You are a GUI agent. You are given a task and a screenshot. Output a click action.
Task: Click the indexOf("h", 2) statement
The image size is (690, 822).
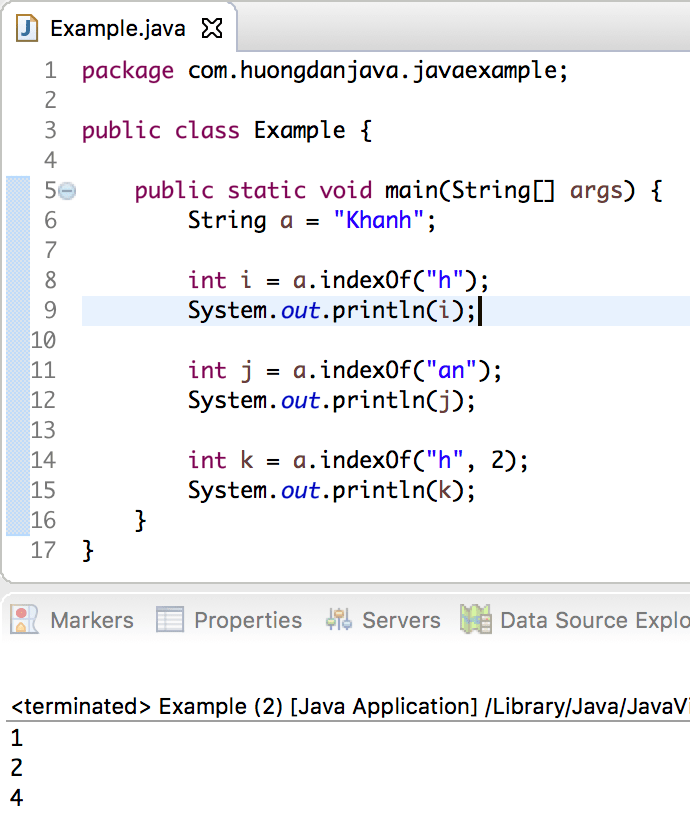(x=358, y=461)
